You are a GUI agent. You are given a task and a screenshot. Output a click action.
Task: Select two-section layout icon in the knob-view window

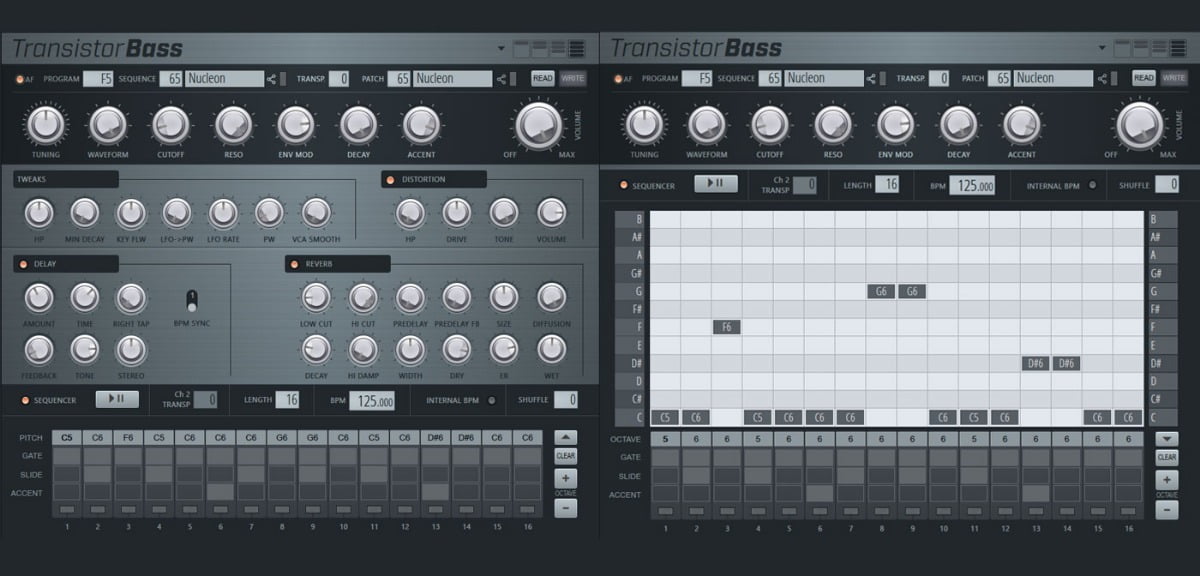tap(540, 48)
